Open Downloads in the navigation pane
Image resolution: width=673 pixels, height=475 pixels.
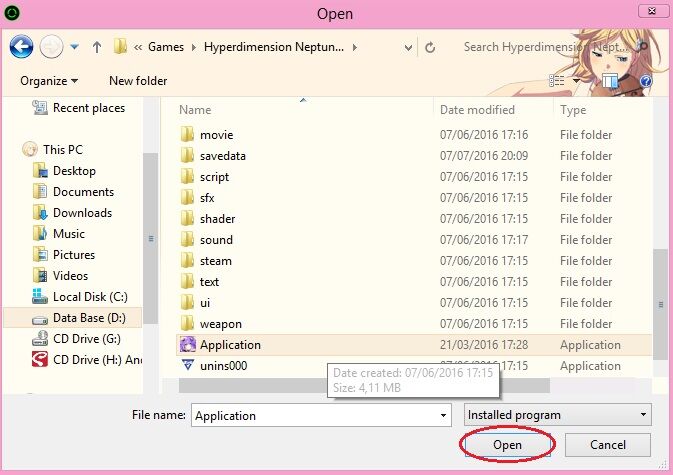[x=73, y=212]
